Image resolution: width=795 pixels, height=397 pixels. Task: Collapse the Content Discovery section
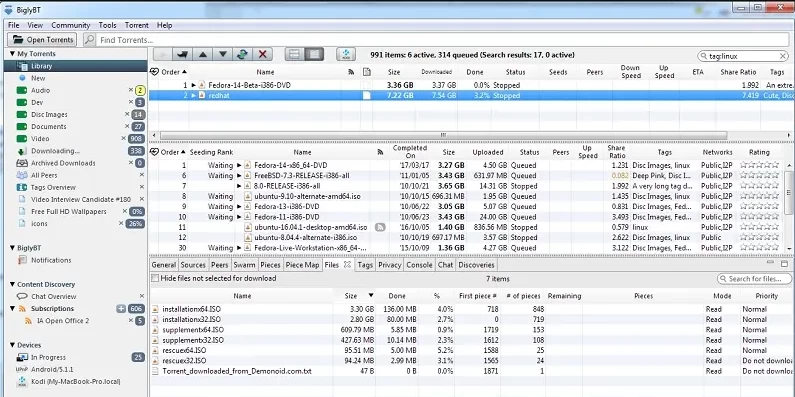[12, 284]
